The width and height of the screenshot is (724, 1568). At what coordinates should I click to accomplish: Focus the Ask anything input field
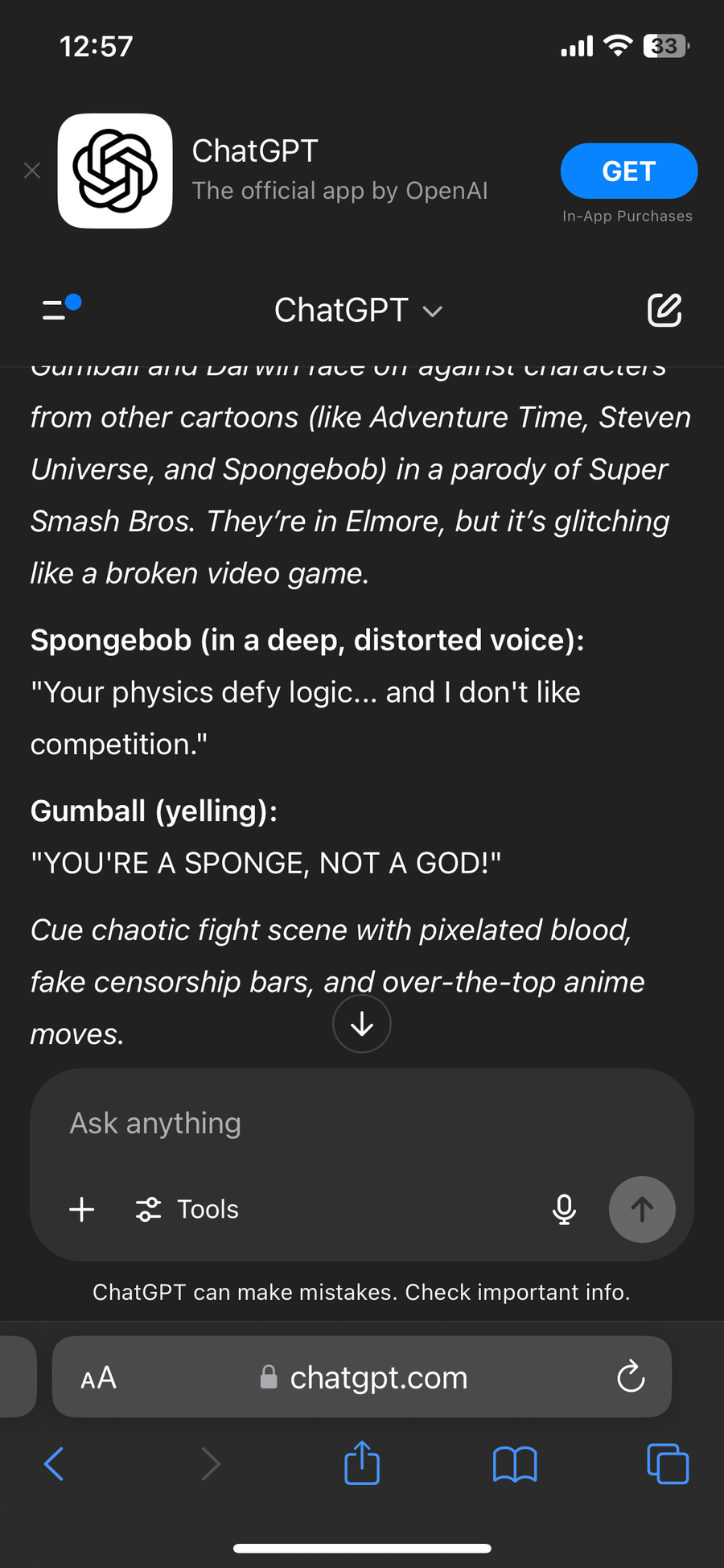click(322, 1123)
